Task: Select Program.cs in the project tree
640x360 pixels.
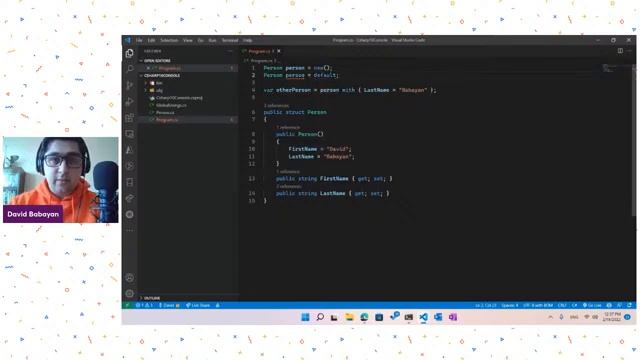Action: point(167,120)
